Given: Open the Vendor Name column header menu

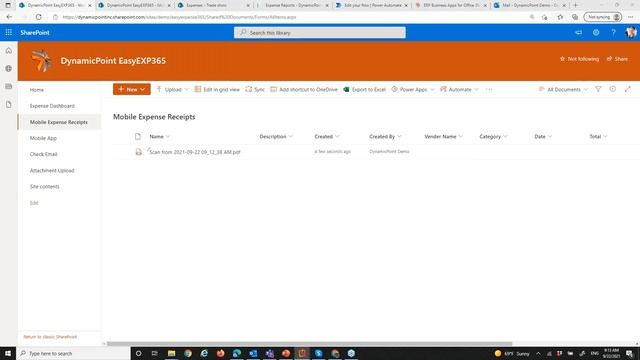Looking at the screenshot, I should (x=443, y=136).
